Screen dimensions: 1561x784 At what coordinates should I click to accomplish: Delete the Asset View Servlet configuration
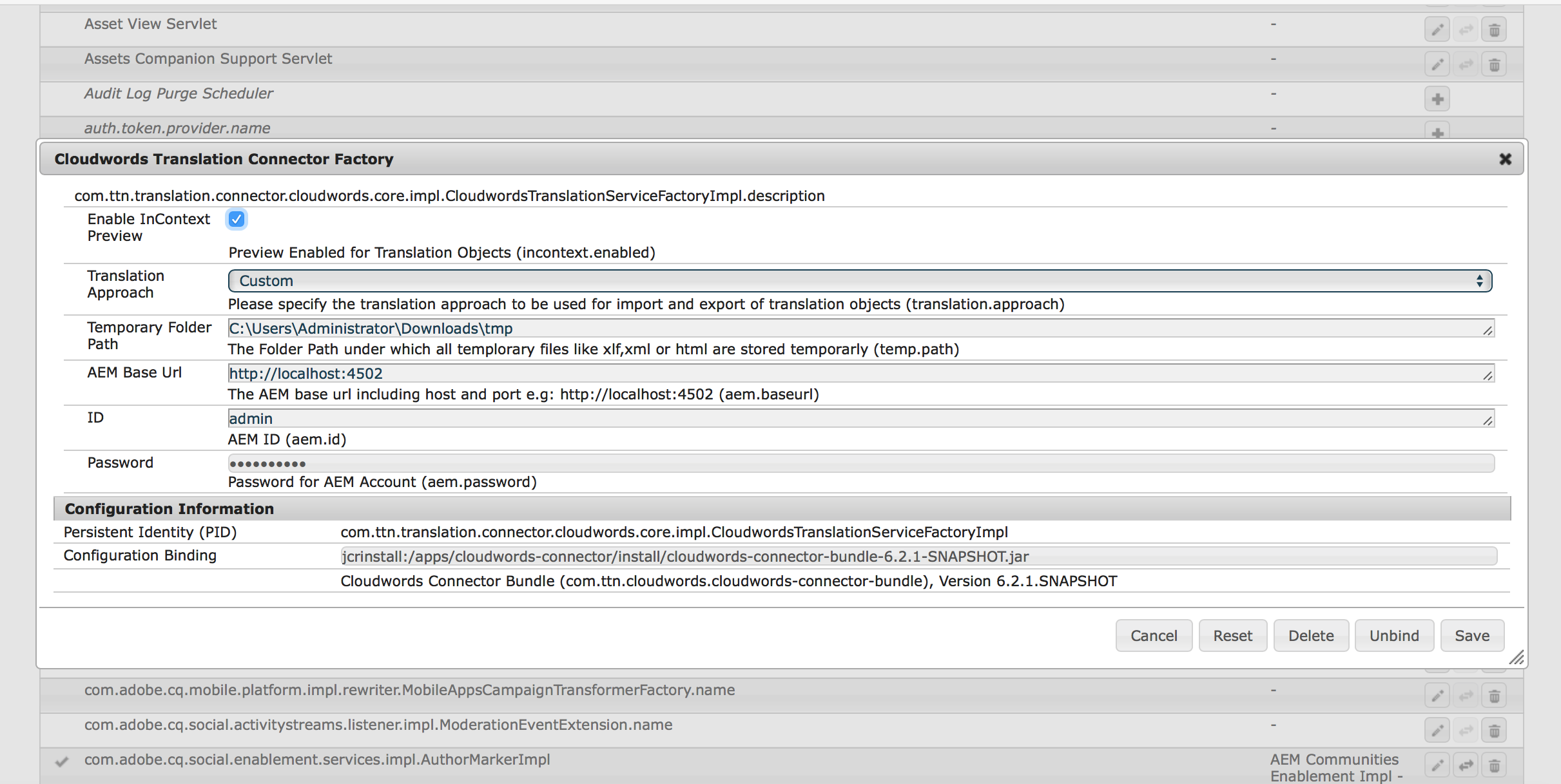click(1494, 30)
